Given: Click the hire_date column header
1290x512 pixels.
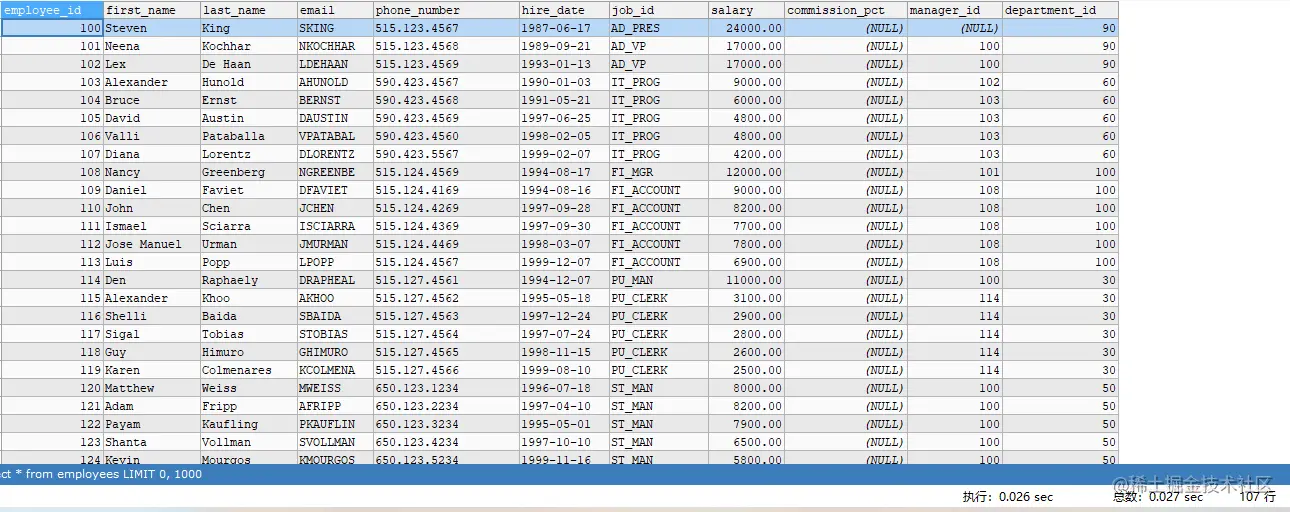Looking at the screenshot, I should 564,10.
